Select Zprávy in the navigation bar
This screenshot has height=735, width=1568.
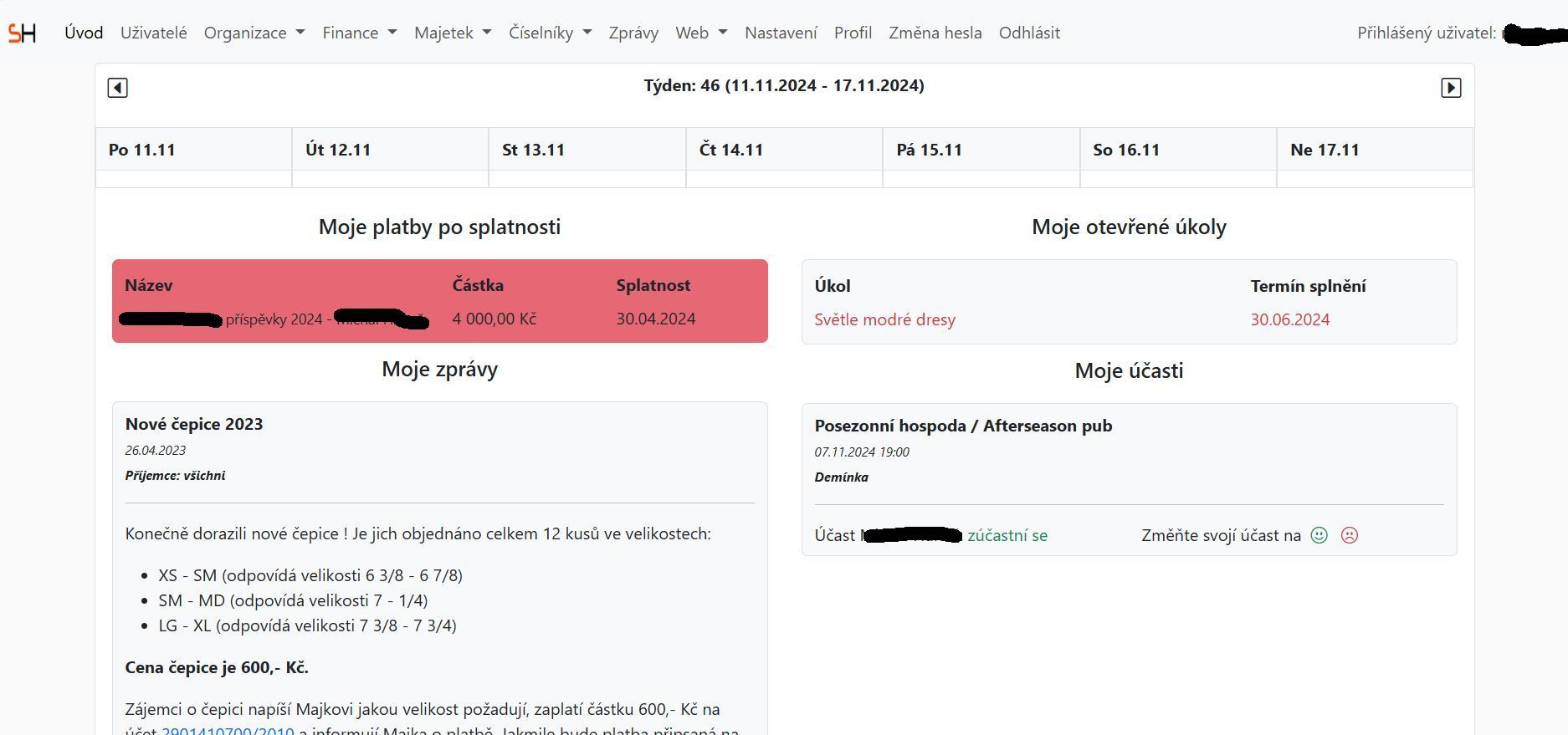pos(633,33)
